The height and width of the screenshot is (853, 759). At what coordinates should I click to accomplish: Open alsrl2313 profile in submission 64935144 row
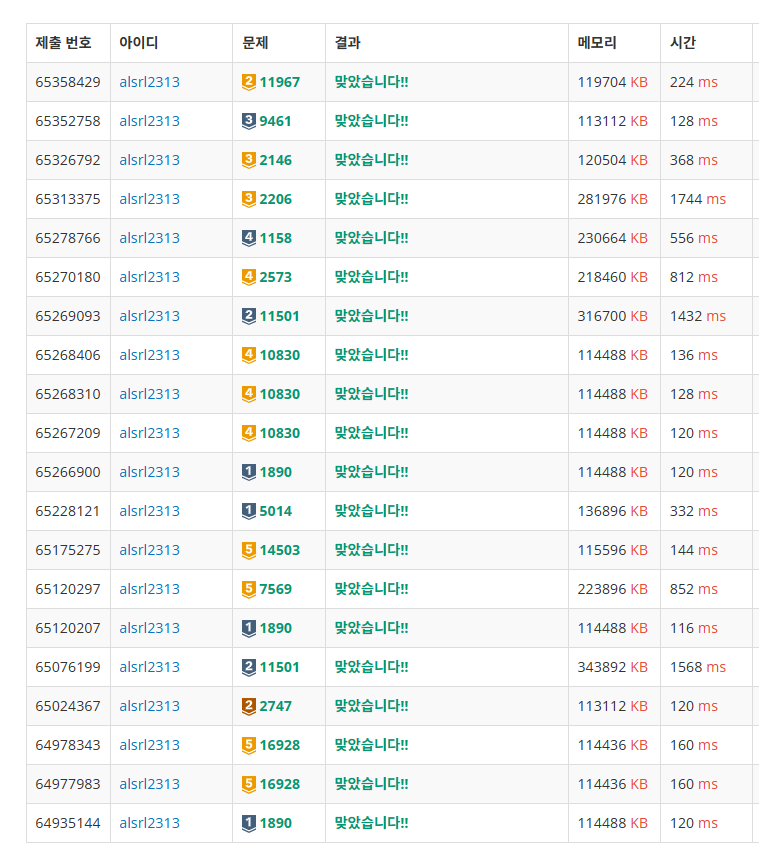(150, 824)
